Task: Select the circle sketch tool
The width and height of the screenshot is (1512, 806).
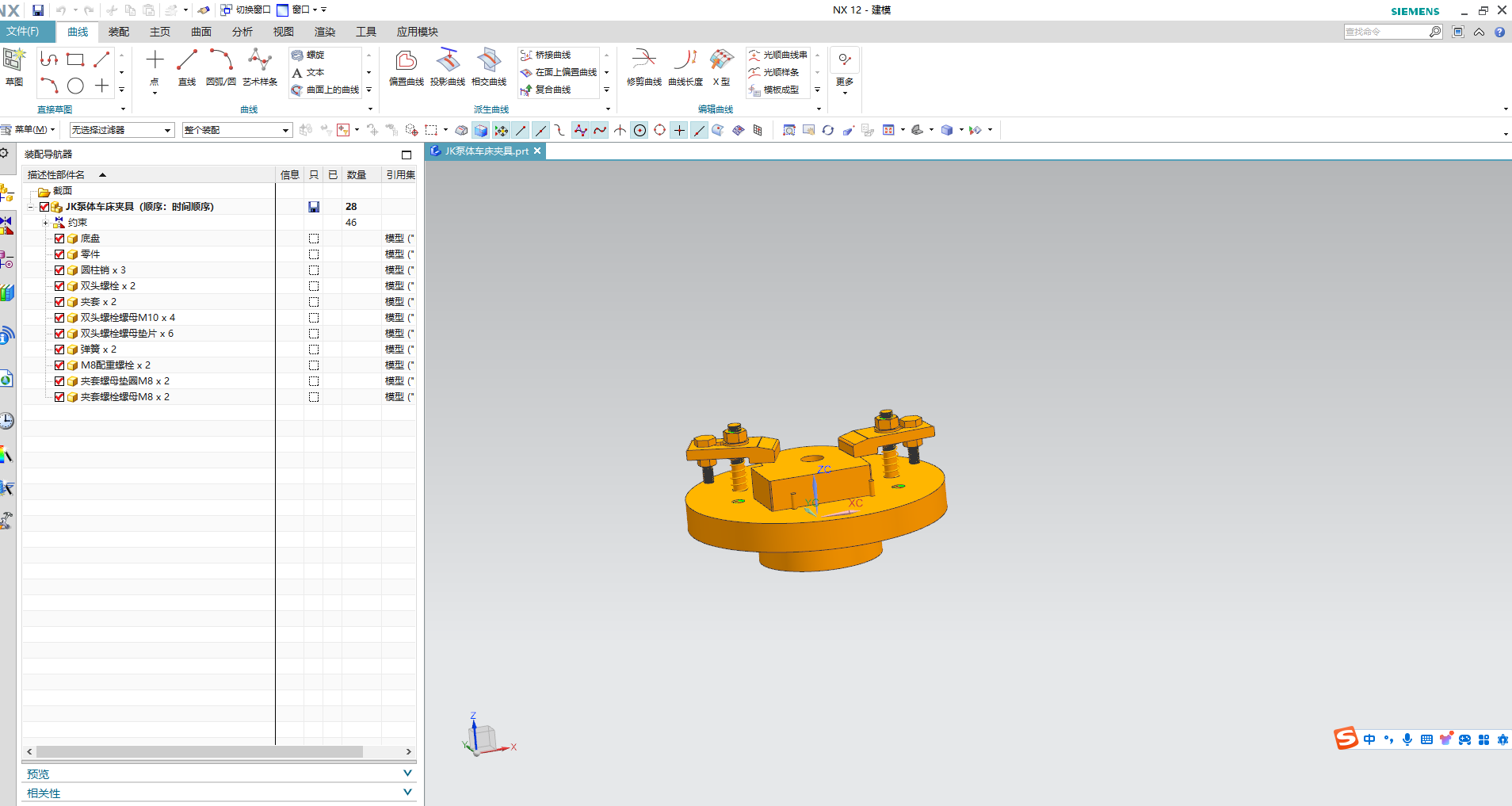Action: tap(75, 86)
